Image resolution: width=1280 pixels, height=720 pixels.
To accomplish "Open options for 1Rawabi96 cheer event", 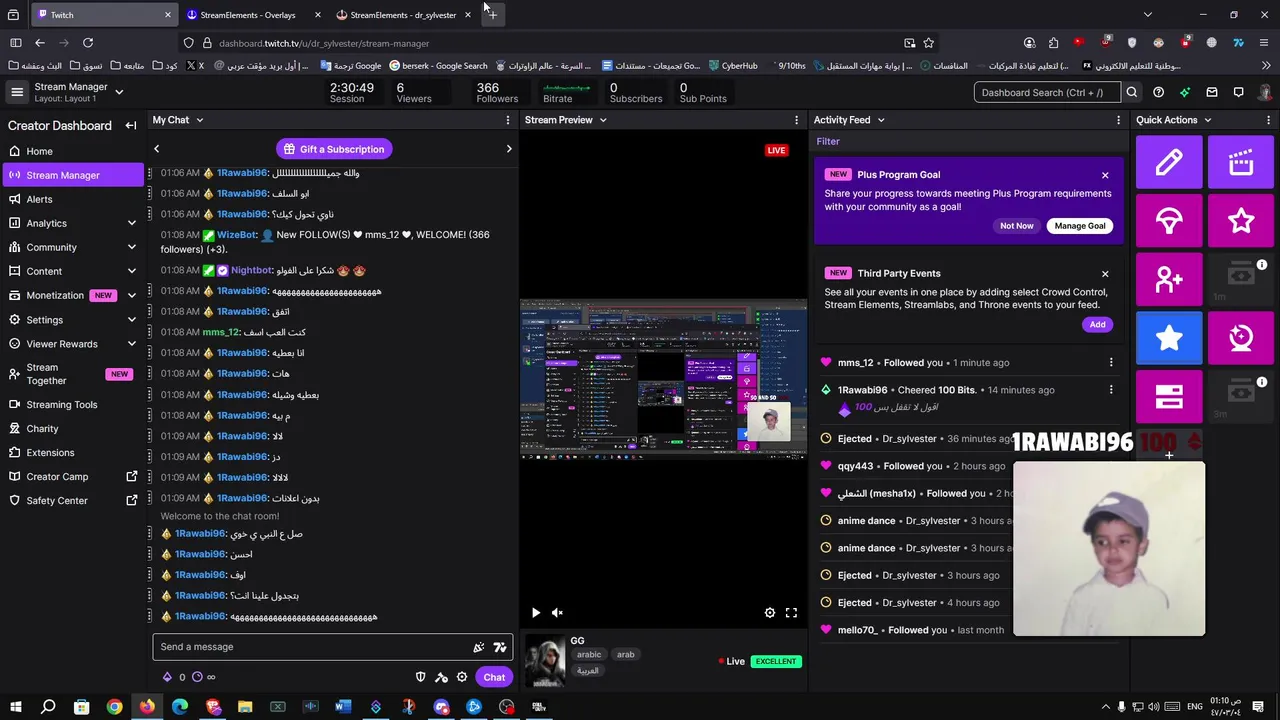I will [x=1111, y=390].
